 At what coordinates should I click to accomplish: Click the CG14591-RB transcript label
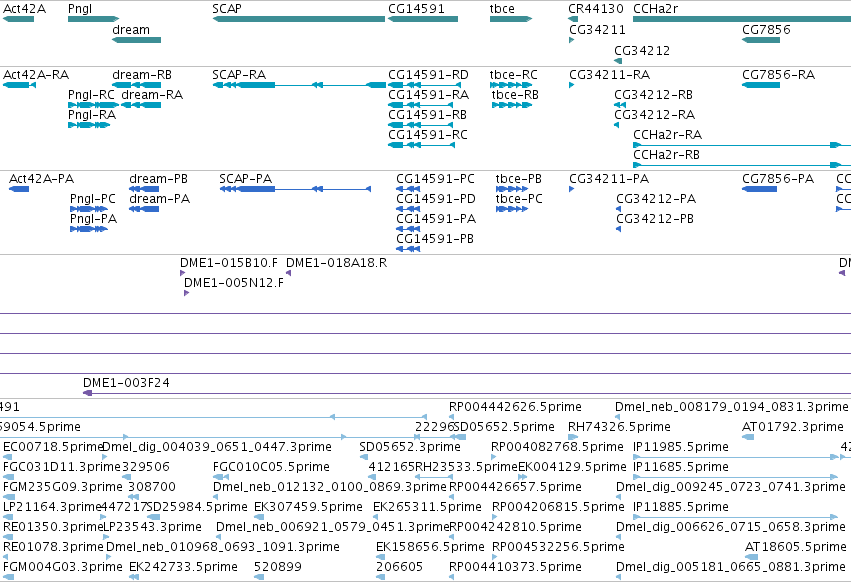coord(428,115)
